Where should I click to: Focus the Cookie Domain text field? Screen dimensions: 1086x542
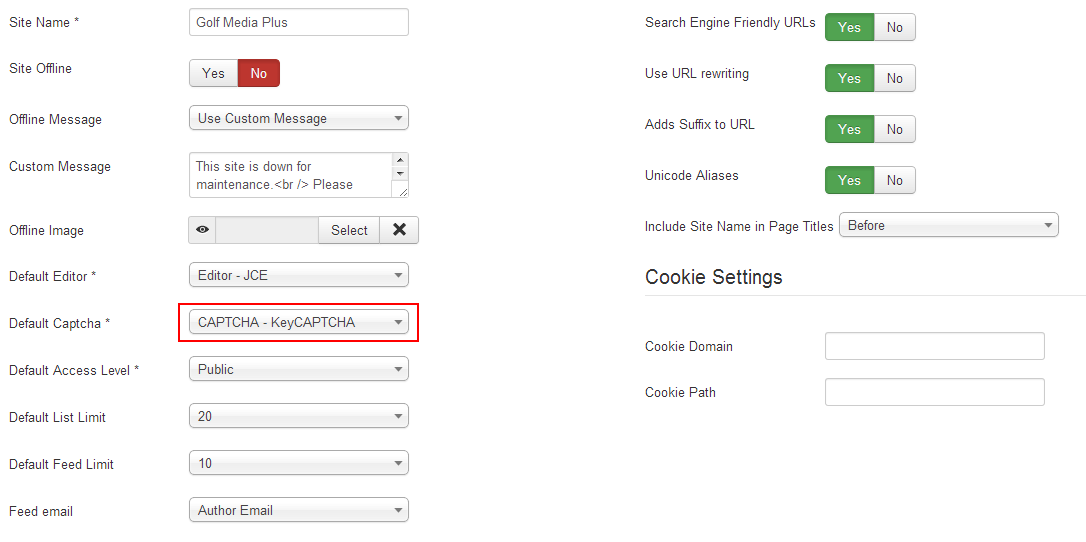[x=934, y=346]
